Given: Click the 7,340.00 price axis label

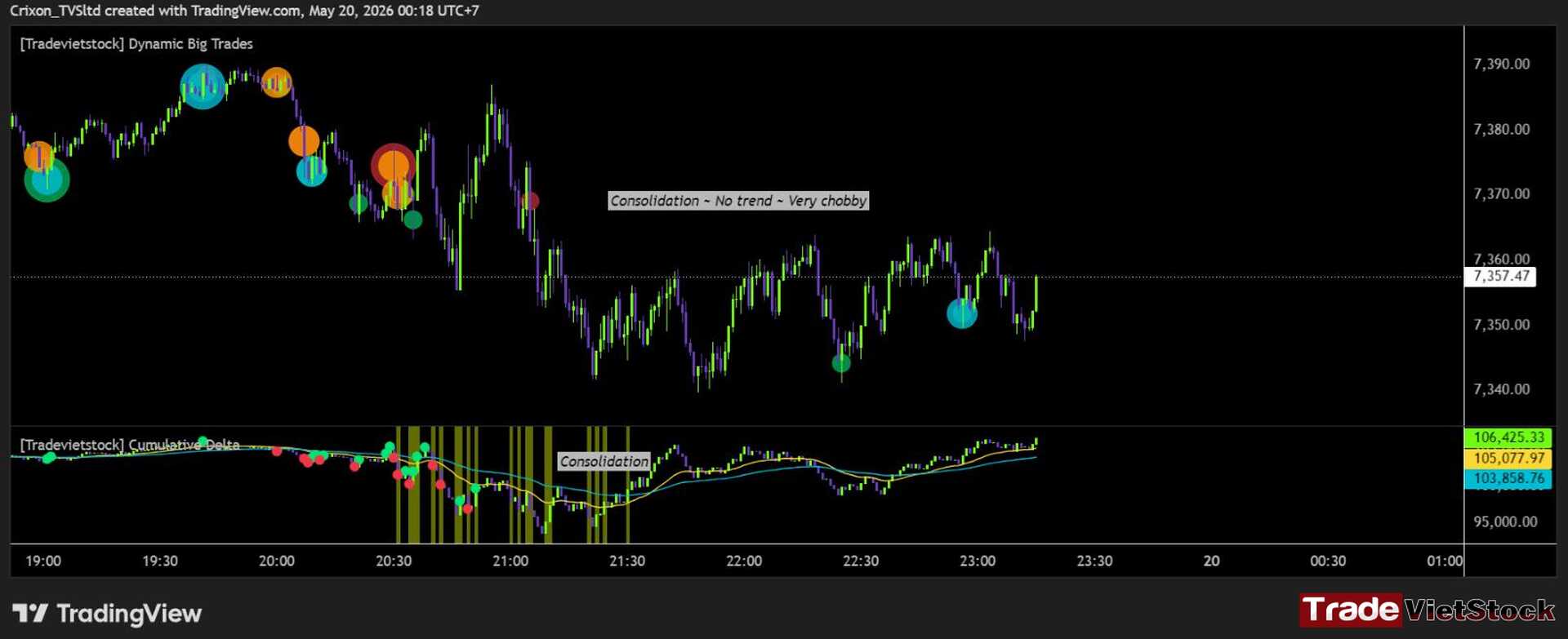Looking at the screenshot, I should pos(1501,389).
